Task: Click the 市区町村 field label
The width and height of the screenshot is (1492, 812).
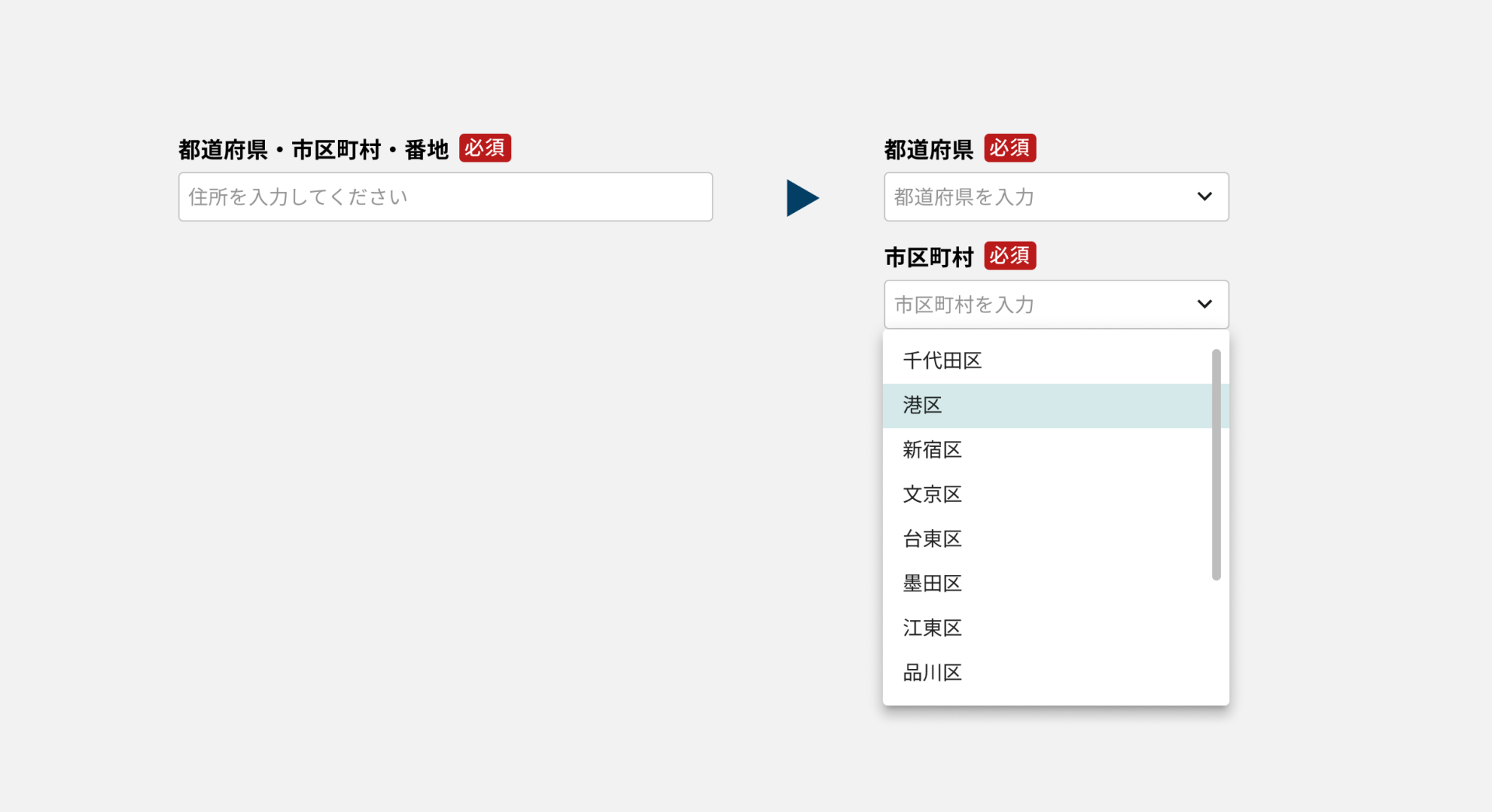Action: click(929, 257)
